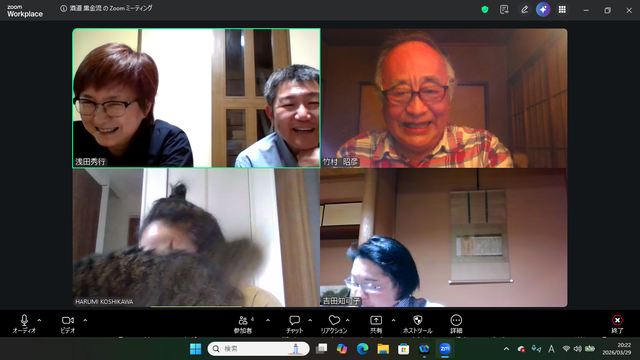The height and width of the screenshot is (360, 640).
Task: Mute or unmute the audio microphone
Action: [24, 324]
